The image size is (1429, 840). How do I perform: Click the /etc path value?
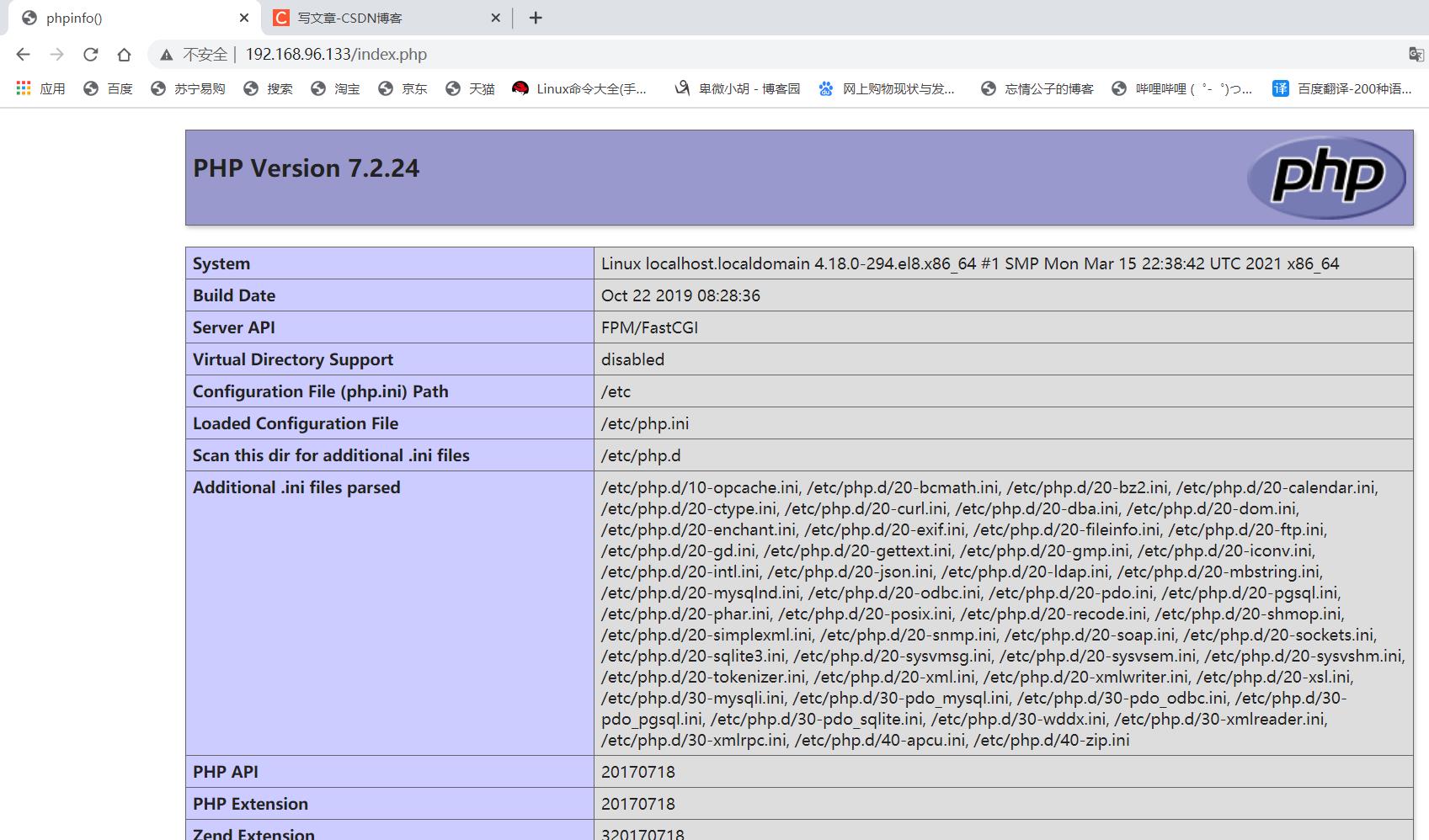[616, 391]
